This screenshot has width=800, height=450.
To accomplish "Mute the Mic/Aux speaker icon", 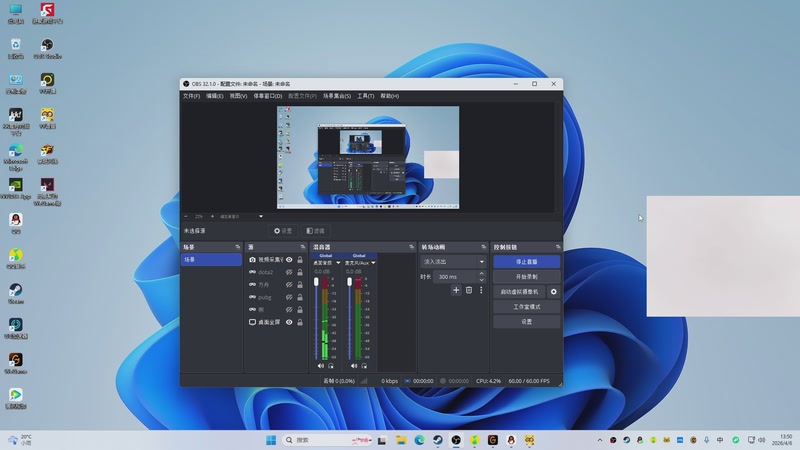I will [x=355, y=366].
